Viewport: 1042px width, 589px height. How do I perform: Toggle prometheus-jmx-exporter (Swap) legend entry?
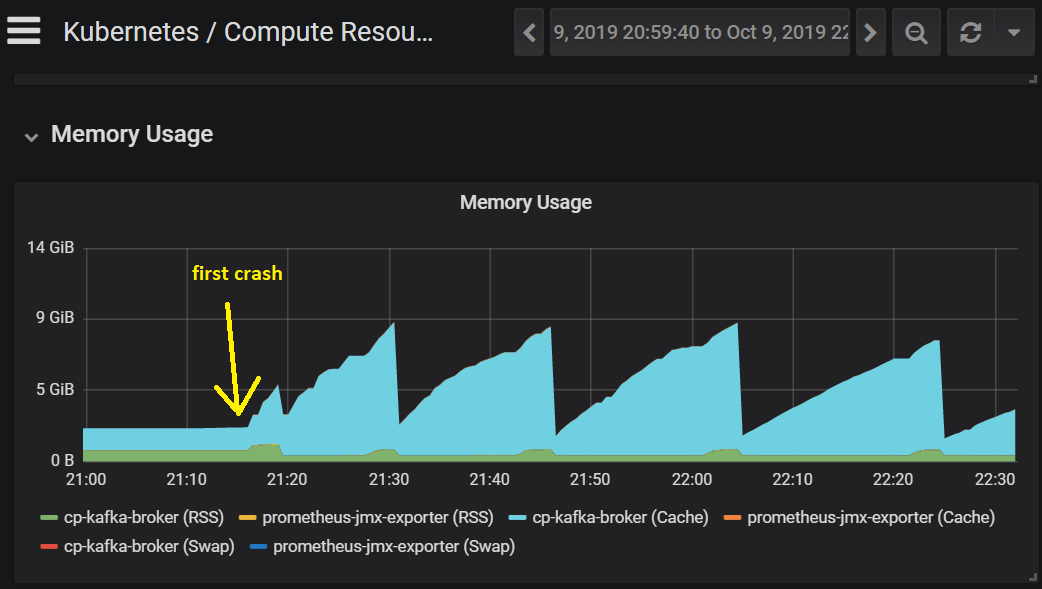[x=393, y=546]
